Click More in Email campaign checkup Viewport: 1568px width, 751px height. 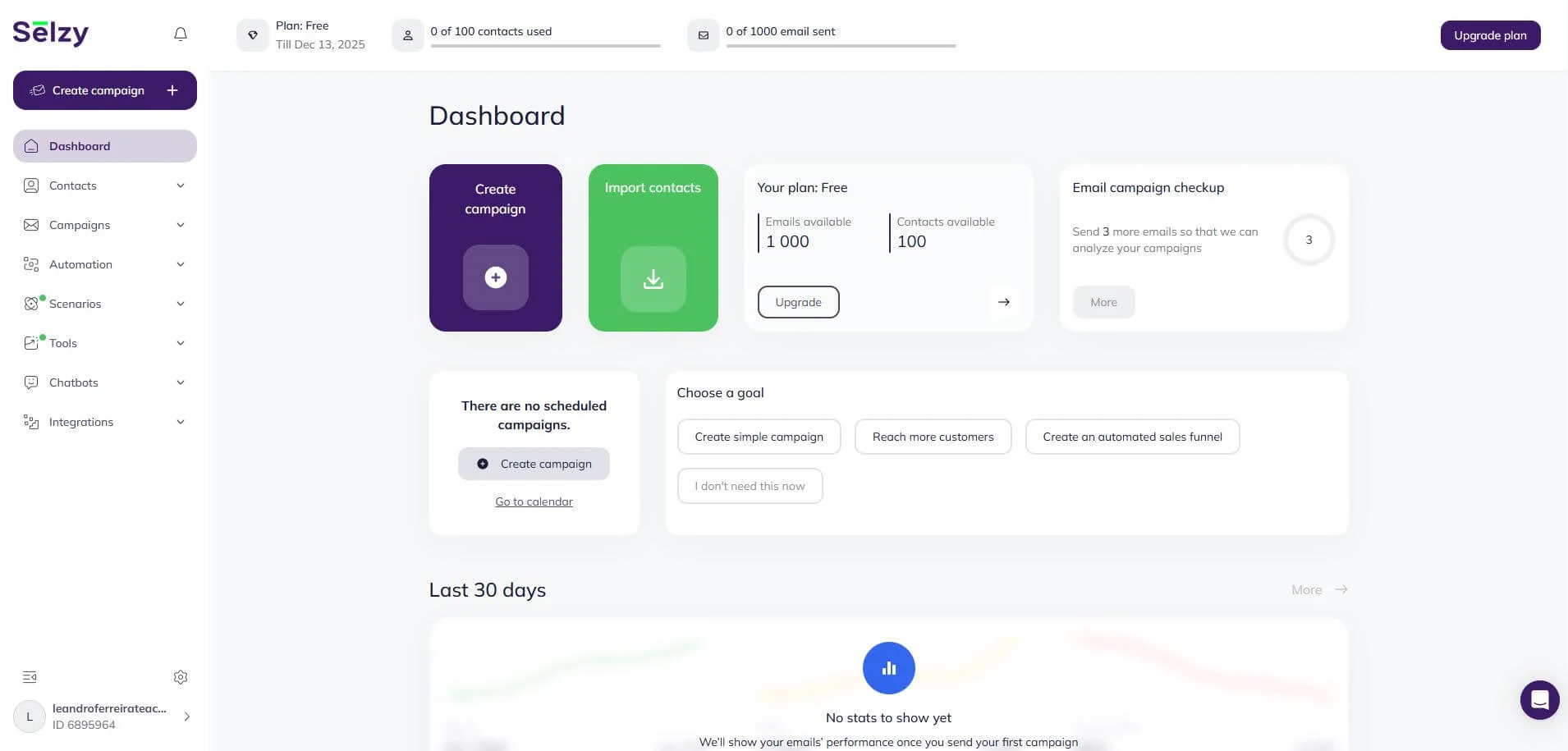click(1103, 302)
